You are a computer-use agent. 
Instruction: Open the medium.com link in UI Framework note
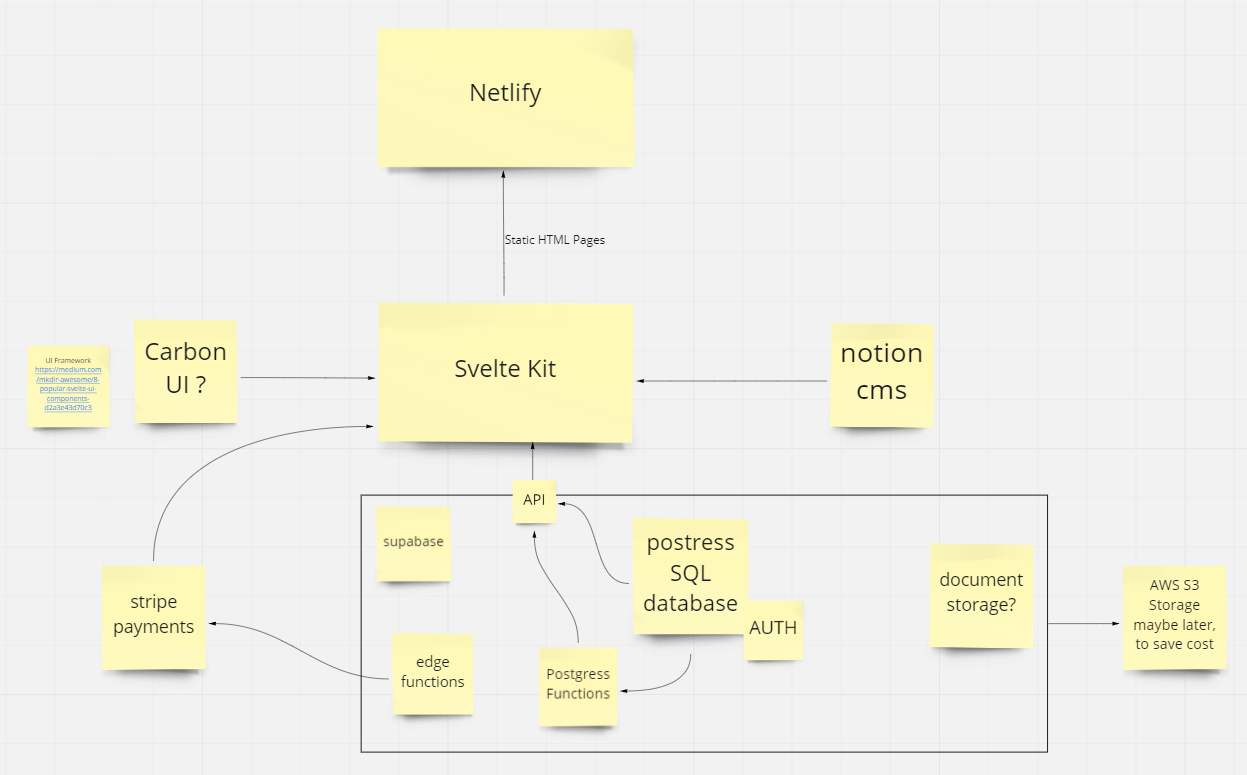[68, 388]
